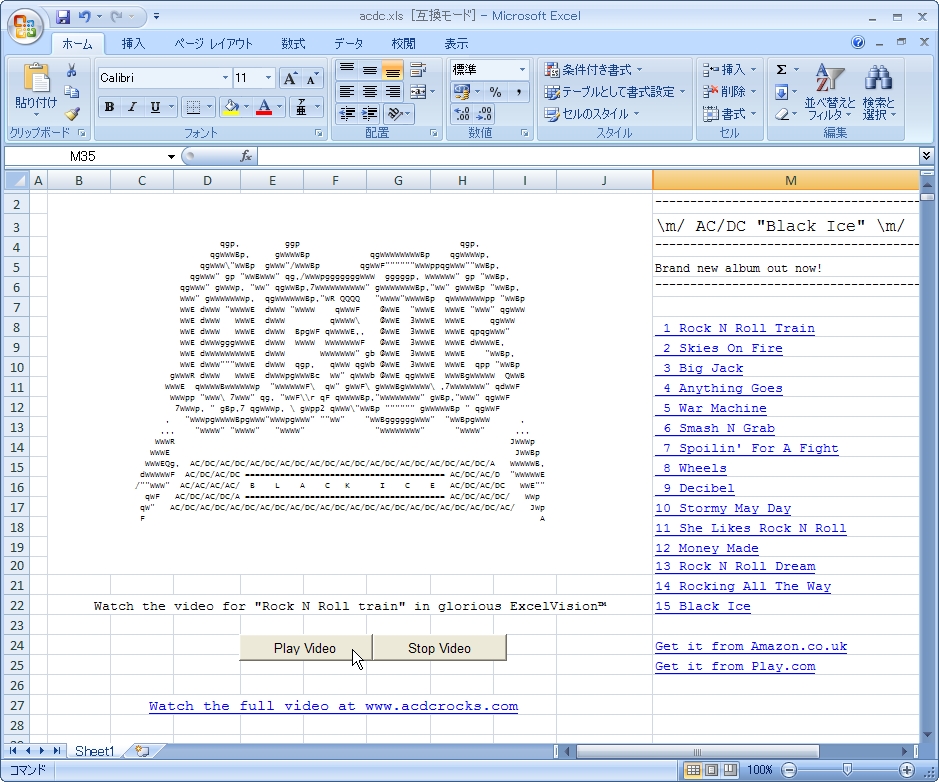
Task: Open the Get it from Amazon.co.uk link
Action: (751, 646)
